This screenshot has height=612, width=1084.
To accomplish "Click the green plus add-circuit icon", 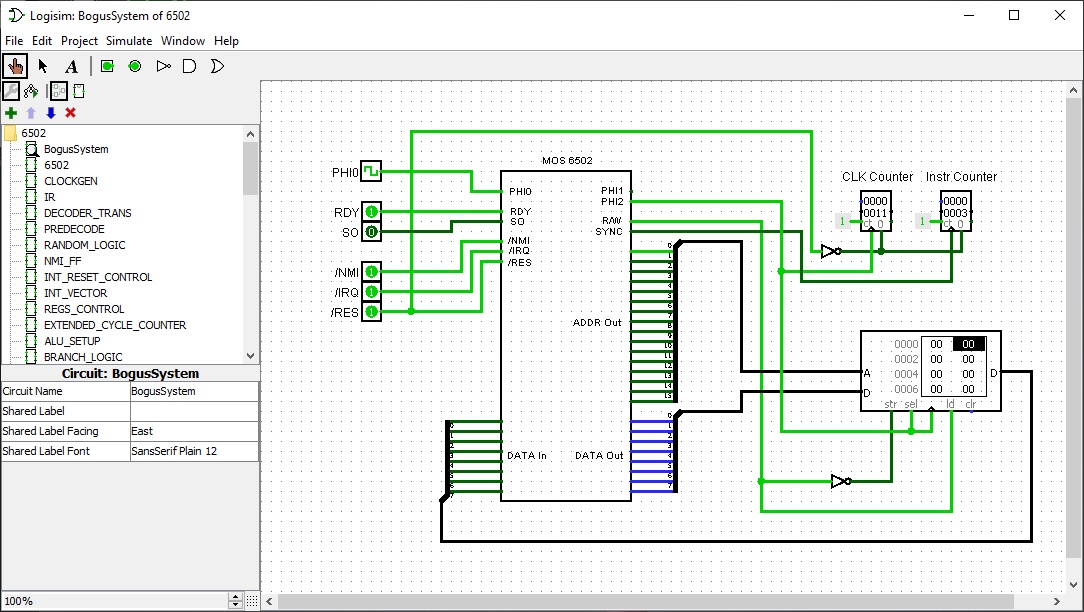I will coord(11,113).
